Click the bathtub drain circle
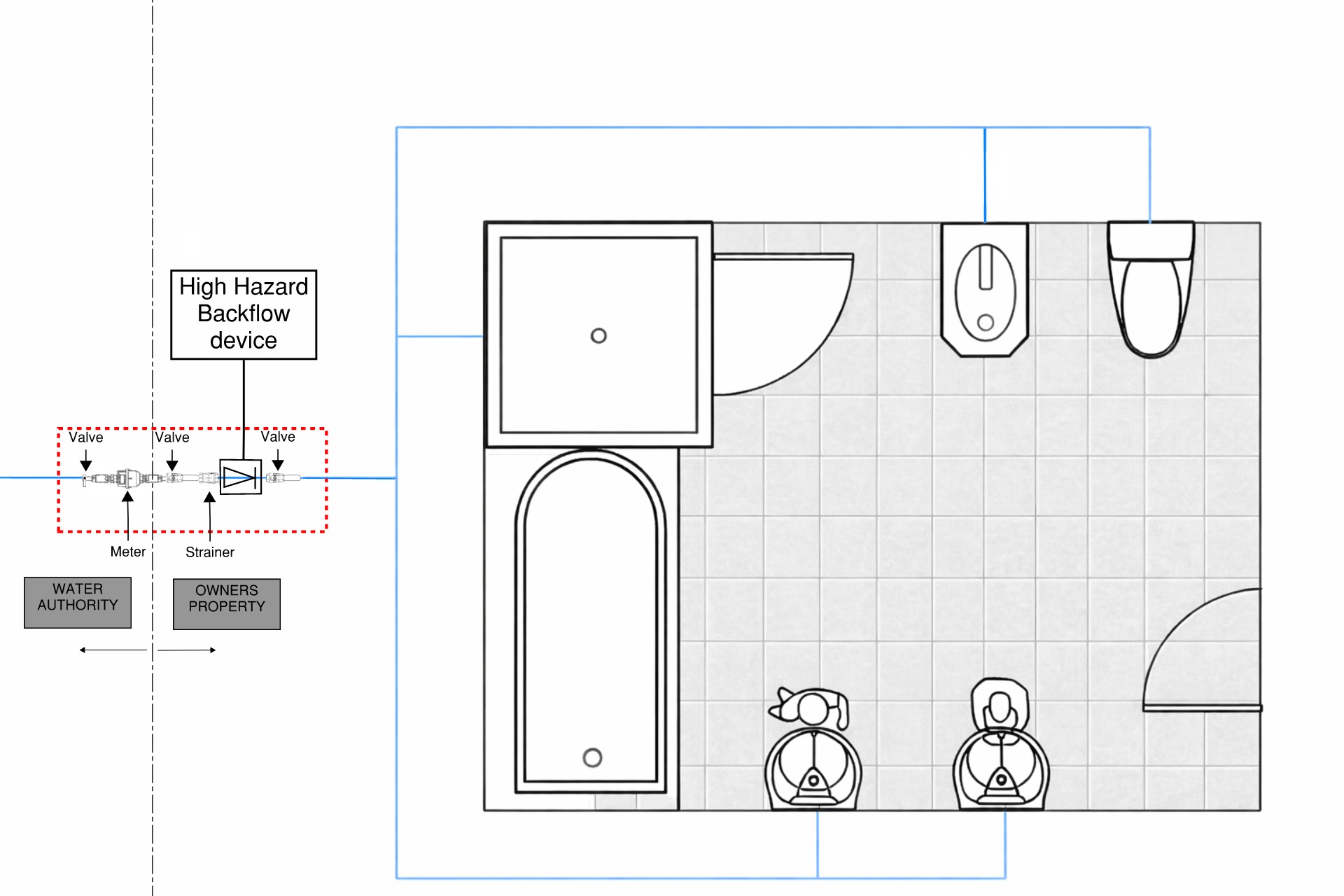Viewport: 1344px width, 896px height. [x=592, y=757]
